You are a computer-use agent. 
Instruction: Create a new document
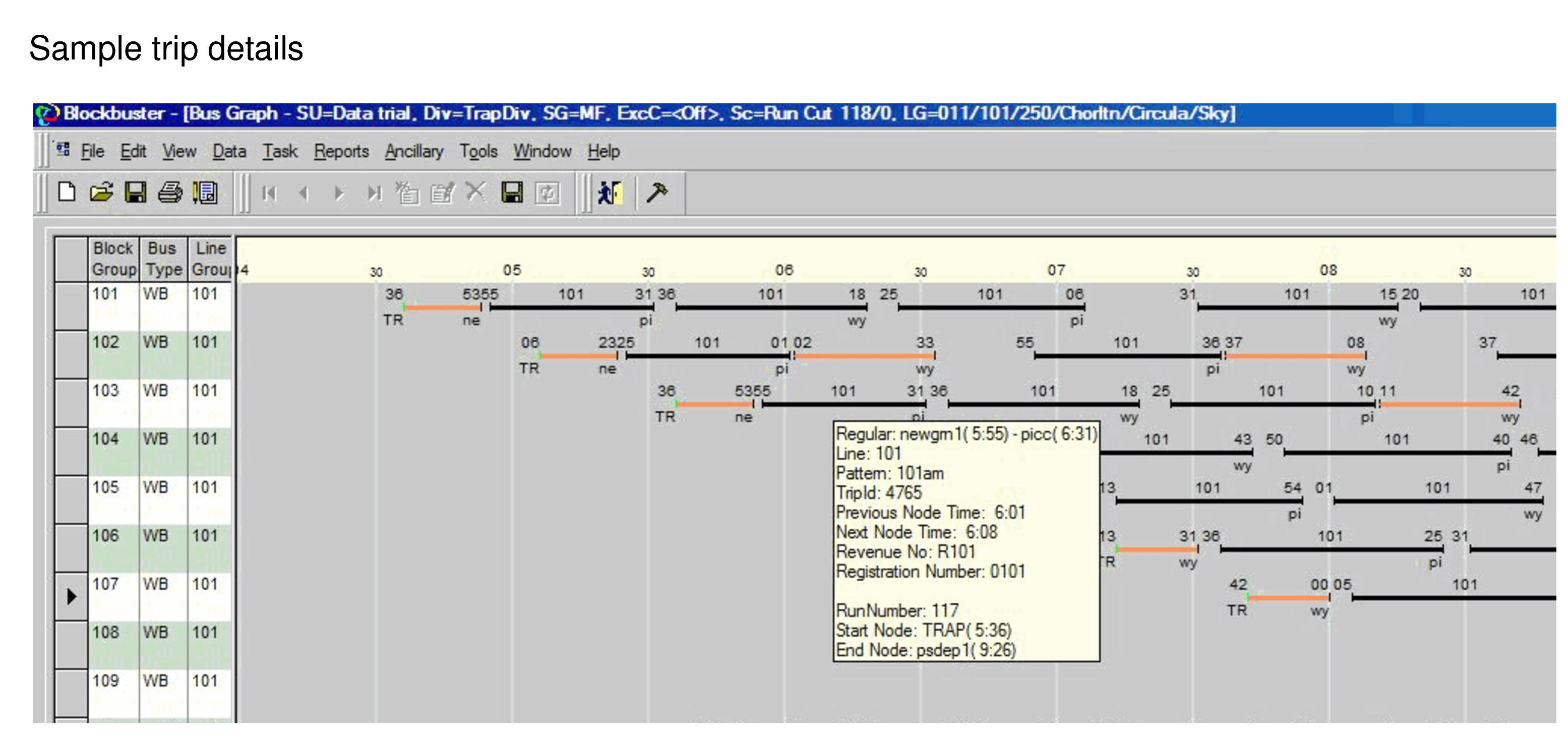click(x=67, y=194)
